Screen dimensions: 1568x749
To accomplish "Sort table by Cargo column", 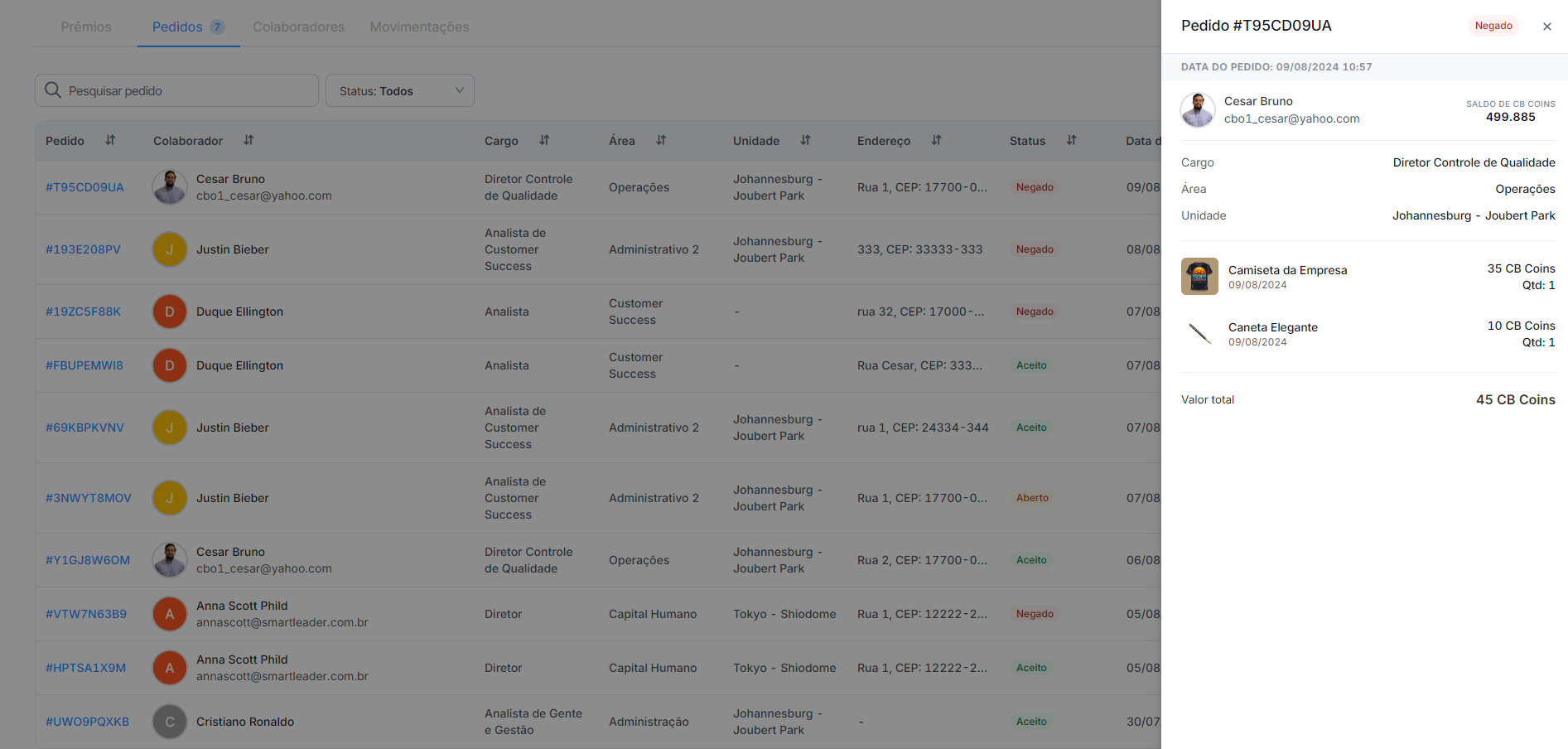I will point(544,141).
